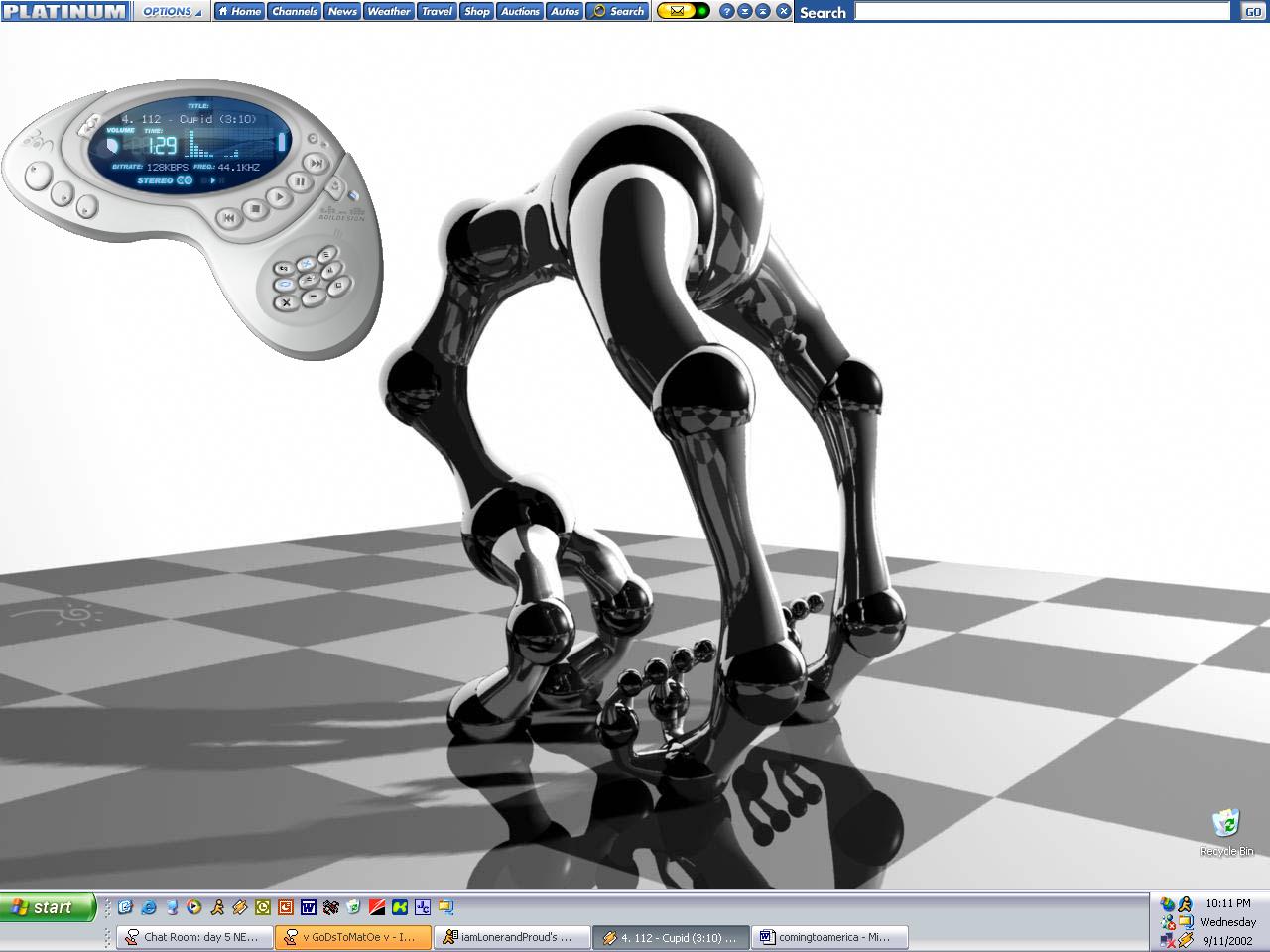The height and width of the screenshot is (952, 1270).
Task: Play the track in the Winamp player
Action: (279, 196)
